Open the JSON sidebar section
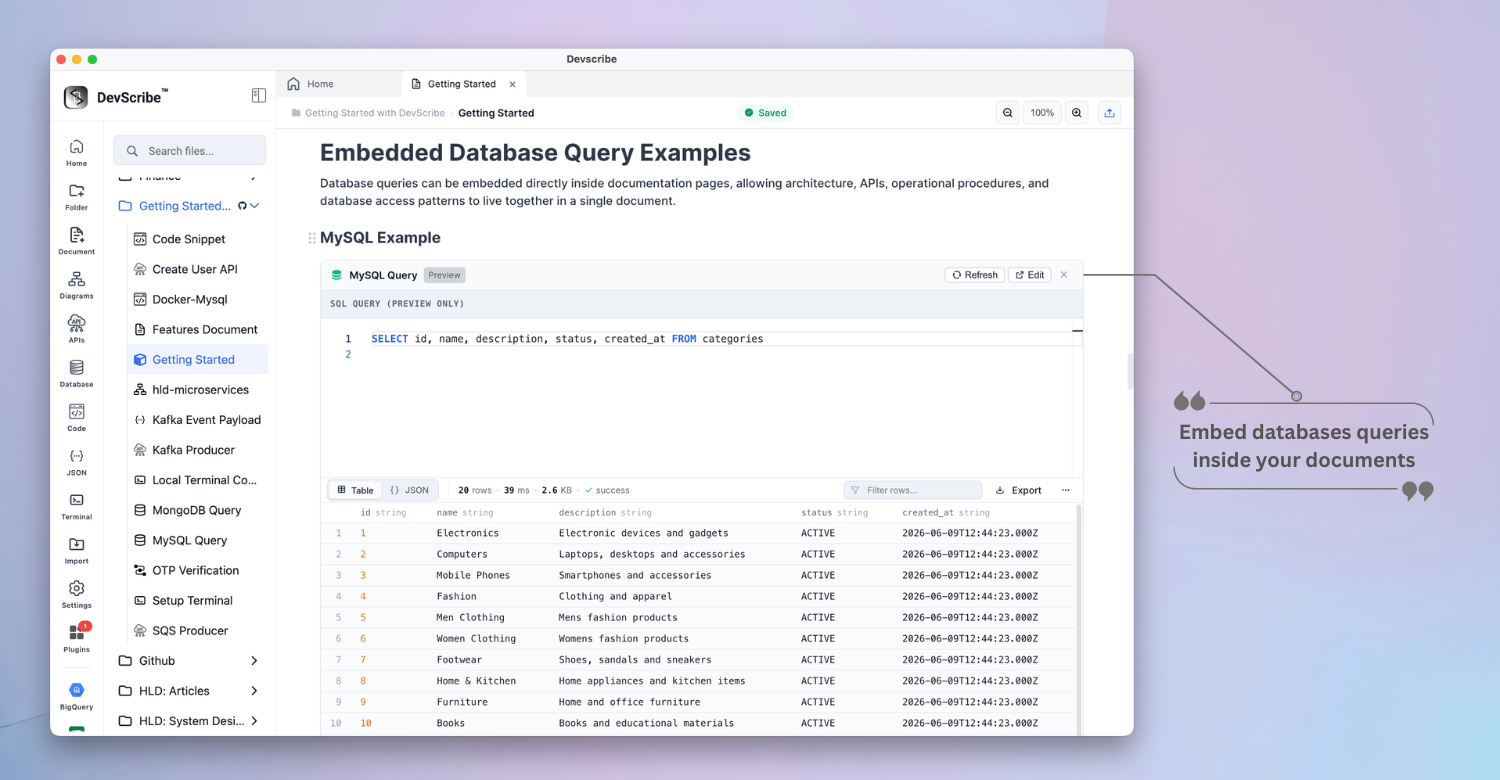The height and width of the screenshot is (780, 1500). click(x=76, y=461)
